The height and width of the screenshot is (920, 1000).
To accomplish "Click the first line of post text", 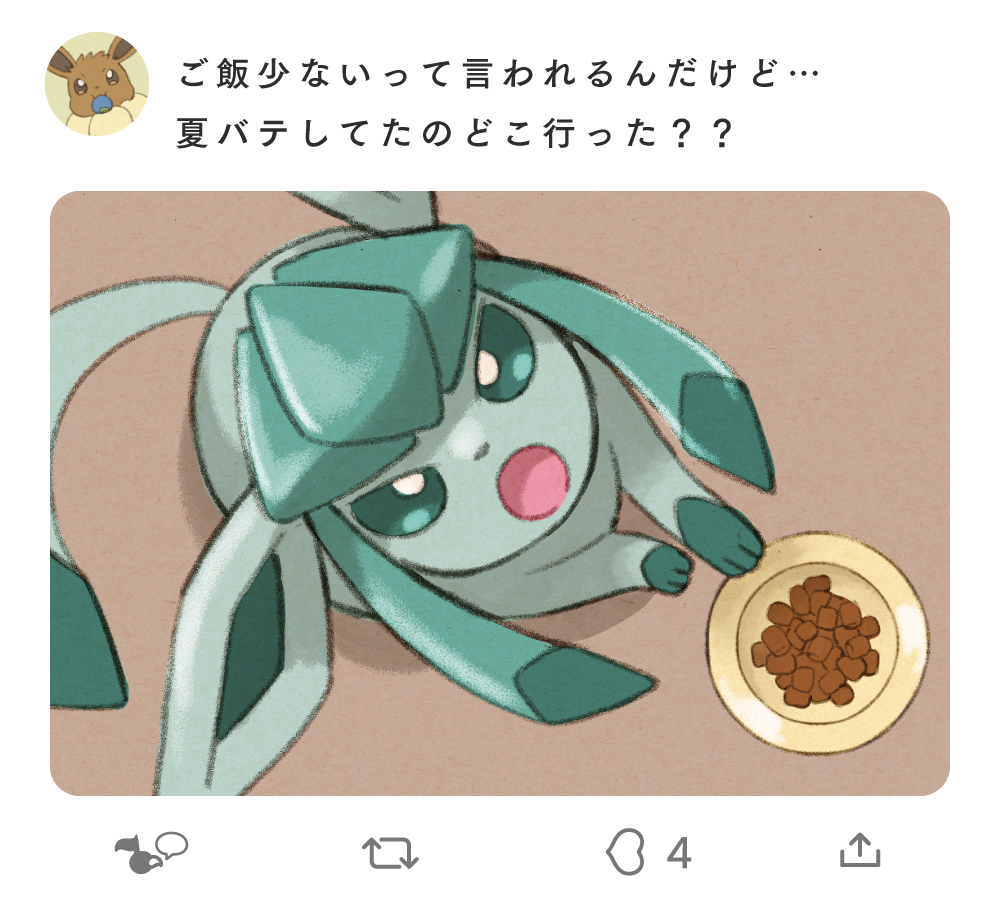I will click(x=498, y=74).
